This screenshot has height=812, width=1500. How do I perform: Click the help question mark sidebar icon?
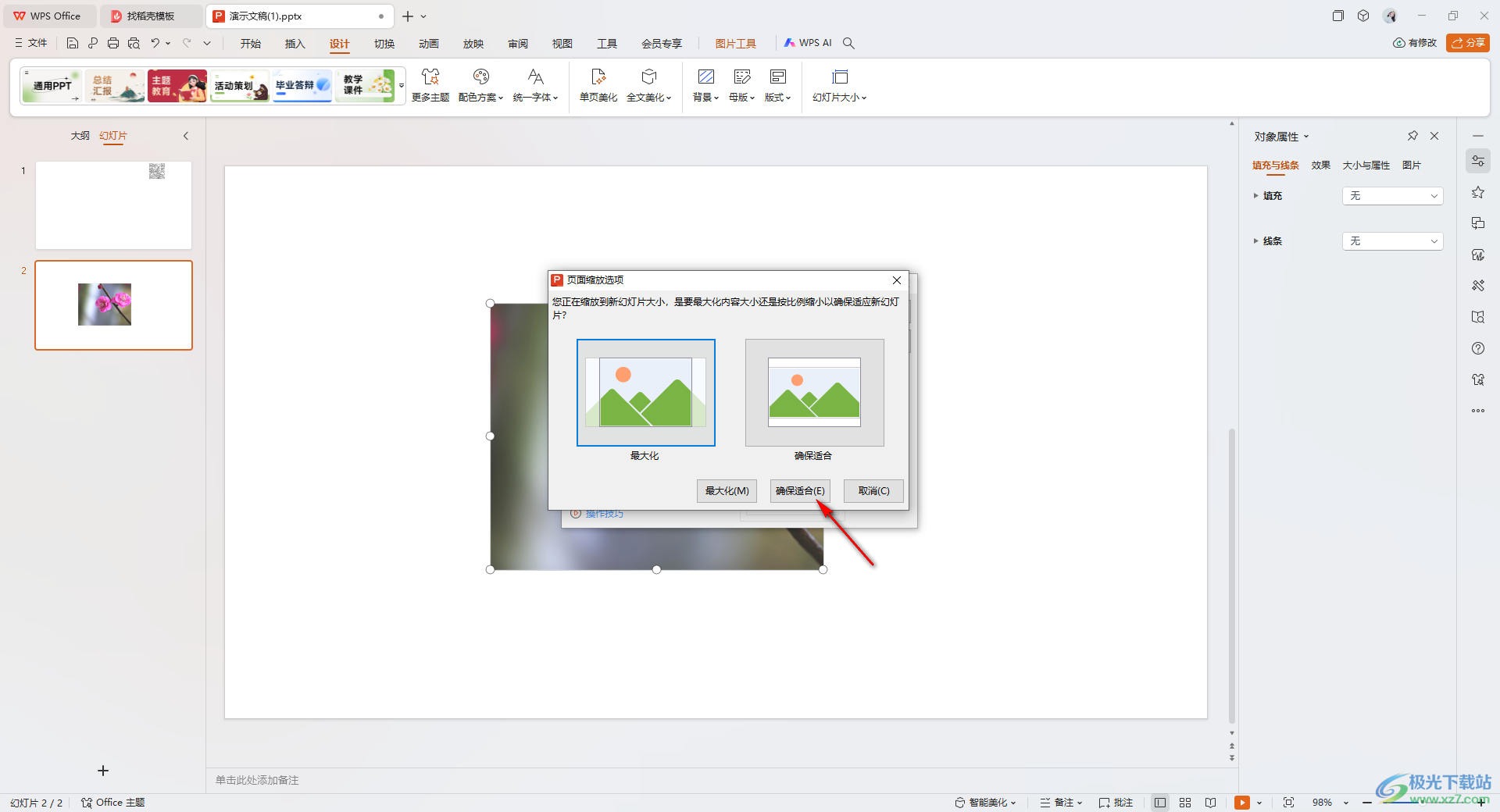pos(1478,348)
